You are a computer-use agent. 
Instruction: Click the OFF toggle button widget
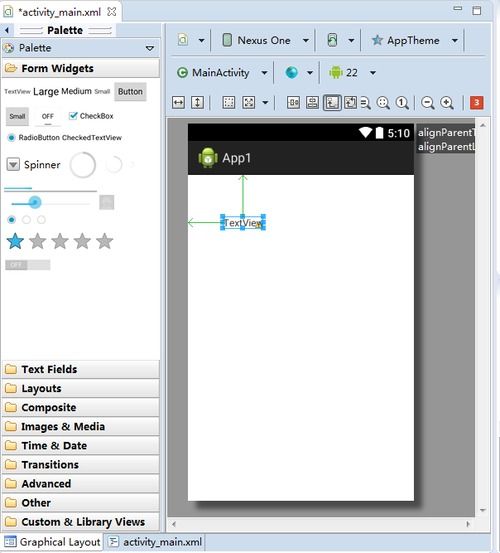(x=48, y=116)
